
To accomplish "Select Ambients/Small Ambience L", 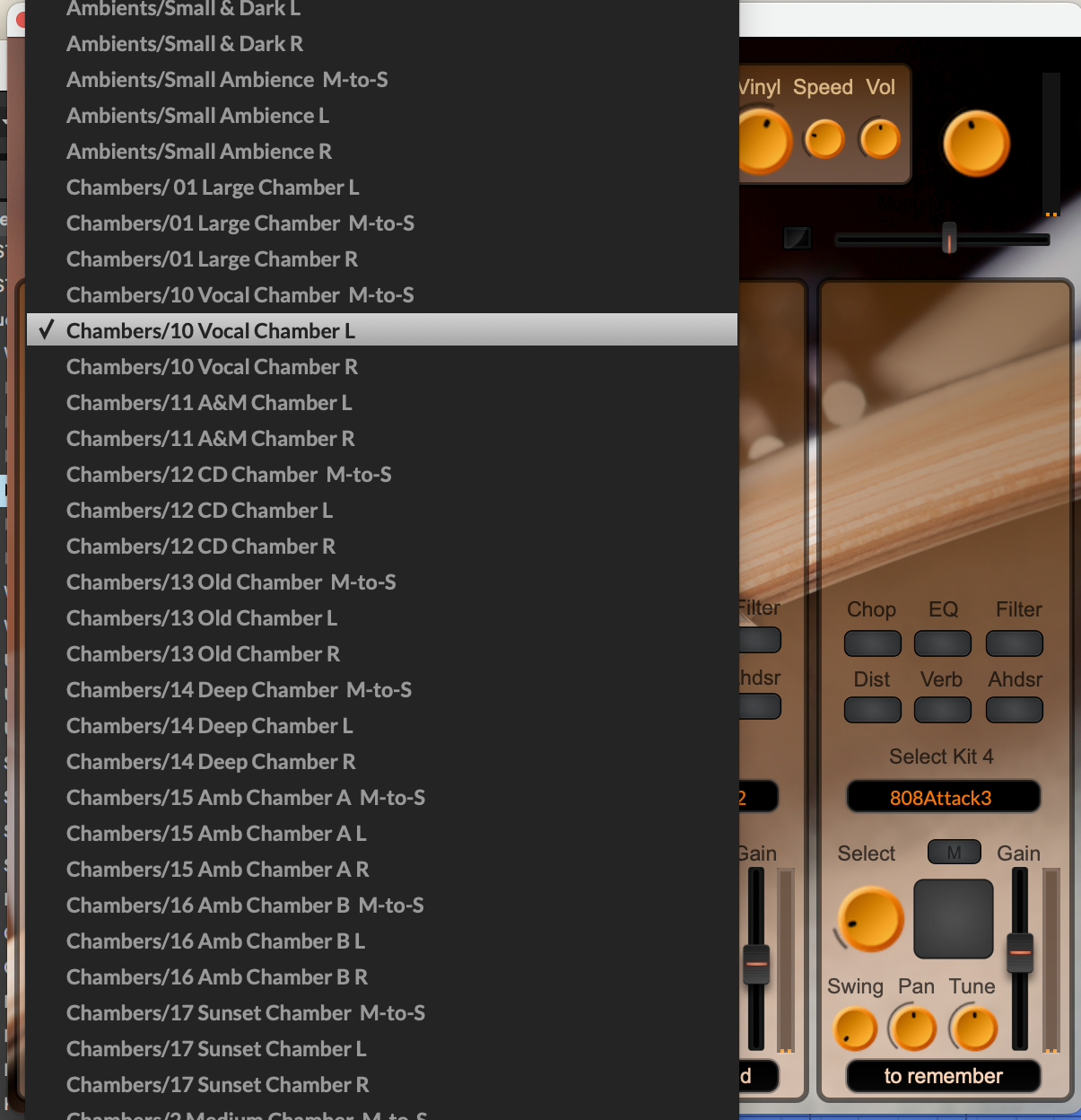I will (197, 116).
